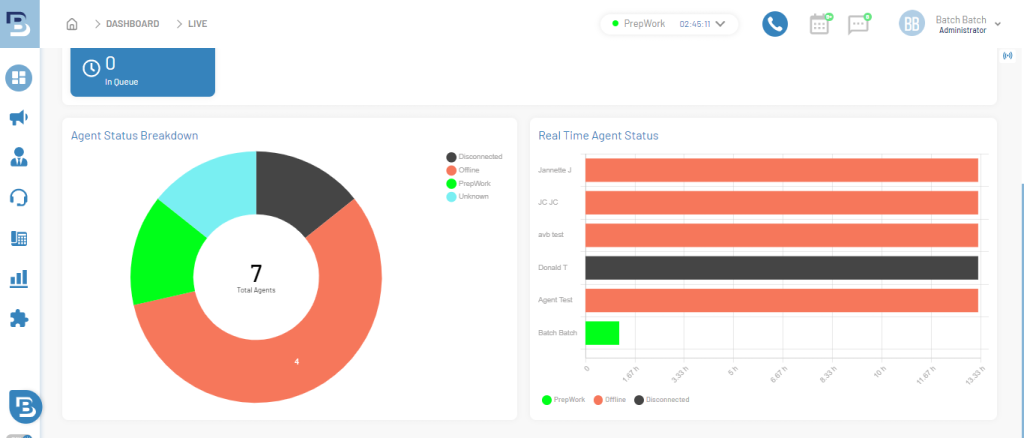Click the clock icon on In Queue card
Viewport: 1024px width, 438px height.
pos(91,69)
